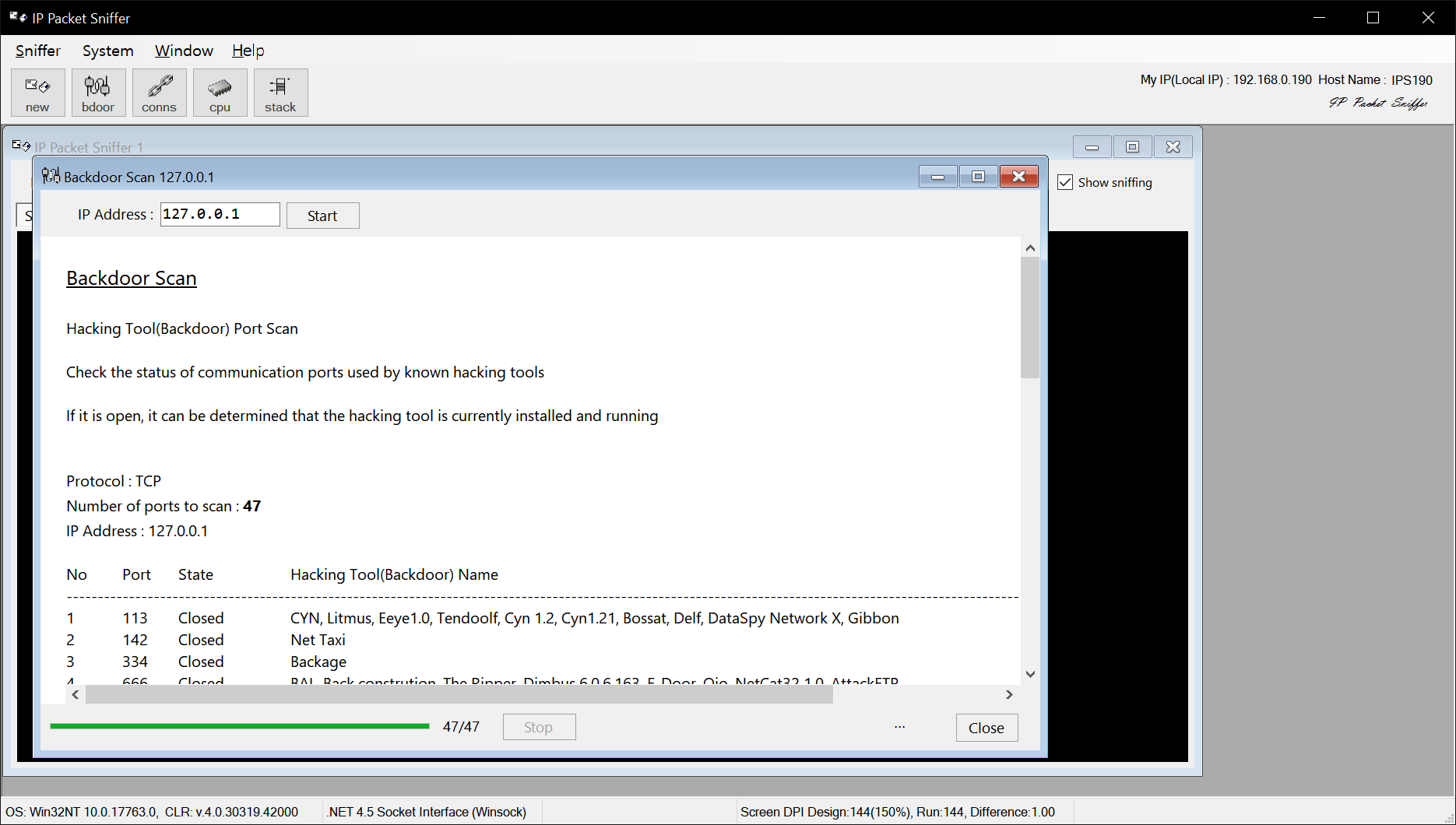Toggle the Show sniffing checkbox
This screenshot has width=1456, height=825.
click(x=1065, y=182)
